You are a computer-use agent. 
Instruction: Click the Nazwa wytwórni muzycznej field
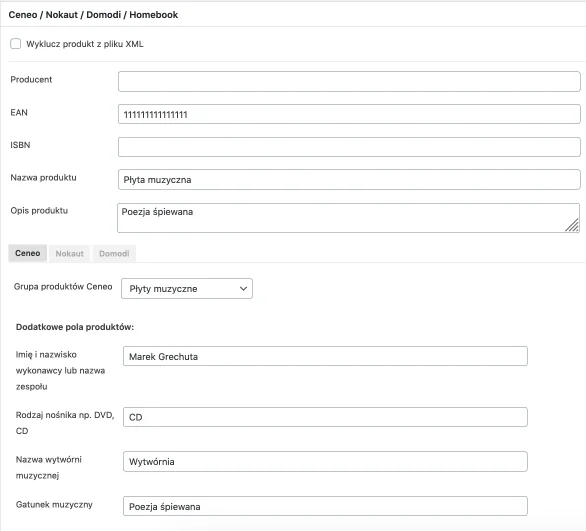tap(325, 461)
